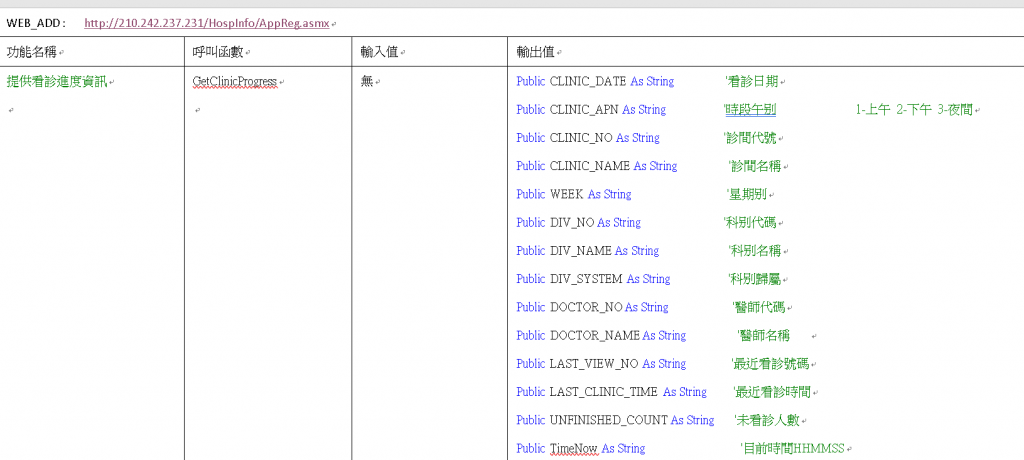Click the underlined 時段午別 comment text
The image size is (1024, 460).
coord(750,110)
